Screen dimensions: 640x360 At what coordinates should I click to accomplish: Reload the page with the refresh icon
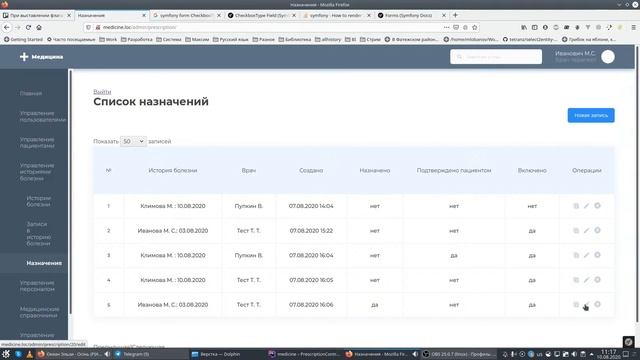tap(28, 27)
